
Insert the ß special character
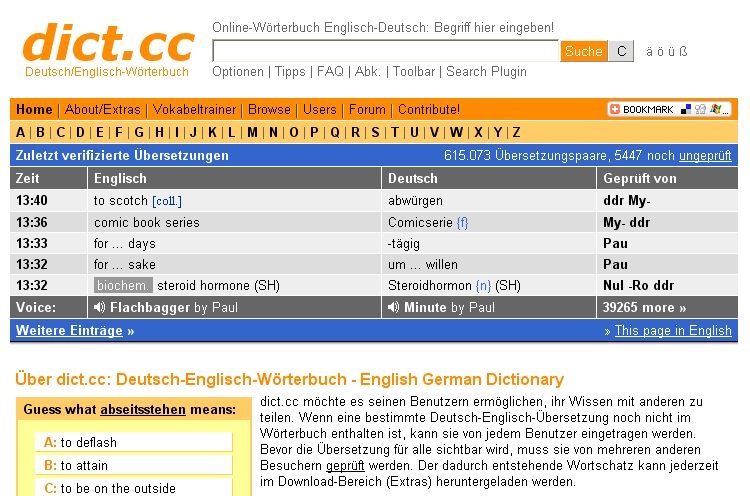(x=684, y=51)
